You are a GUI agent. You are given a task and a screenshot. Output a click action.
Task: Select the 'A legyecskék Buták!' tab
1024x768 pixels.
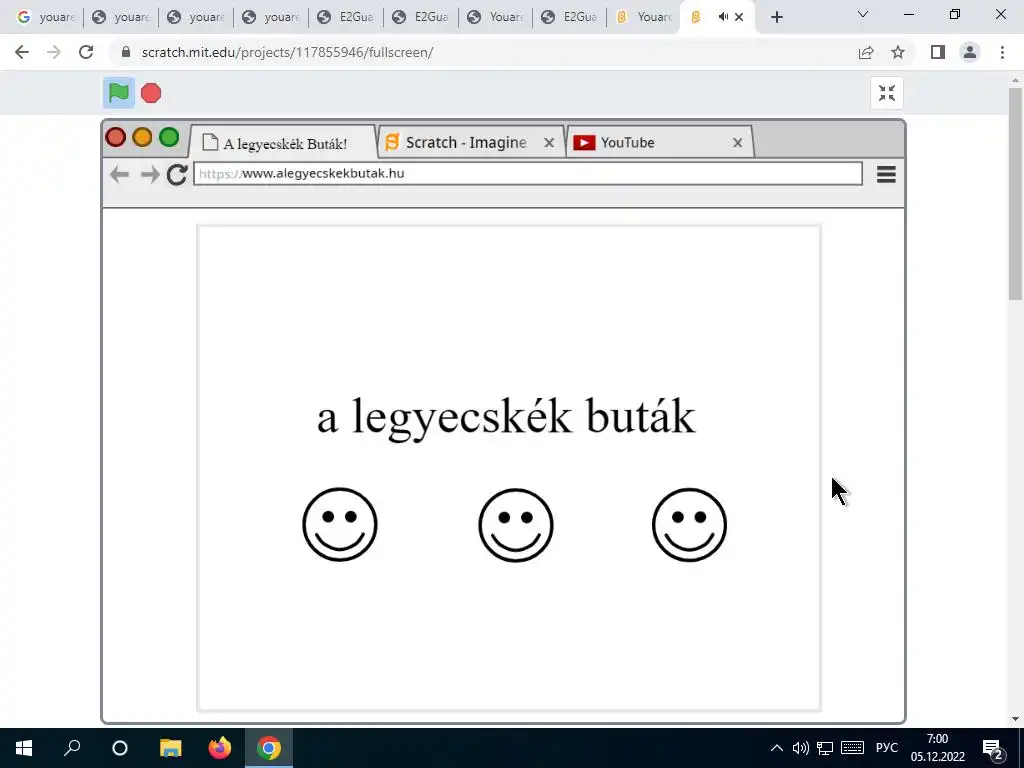[283, 142]
